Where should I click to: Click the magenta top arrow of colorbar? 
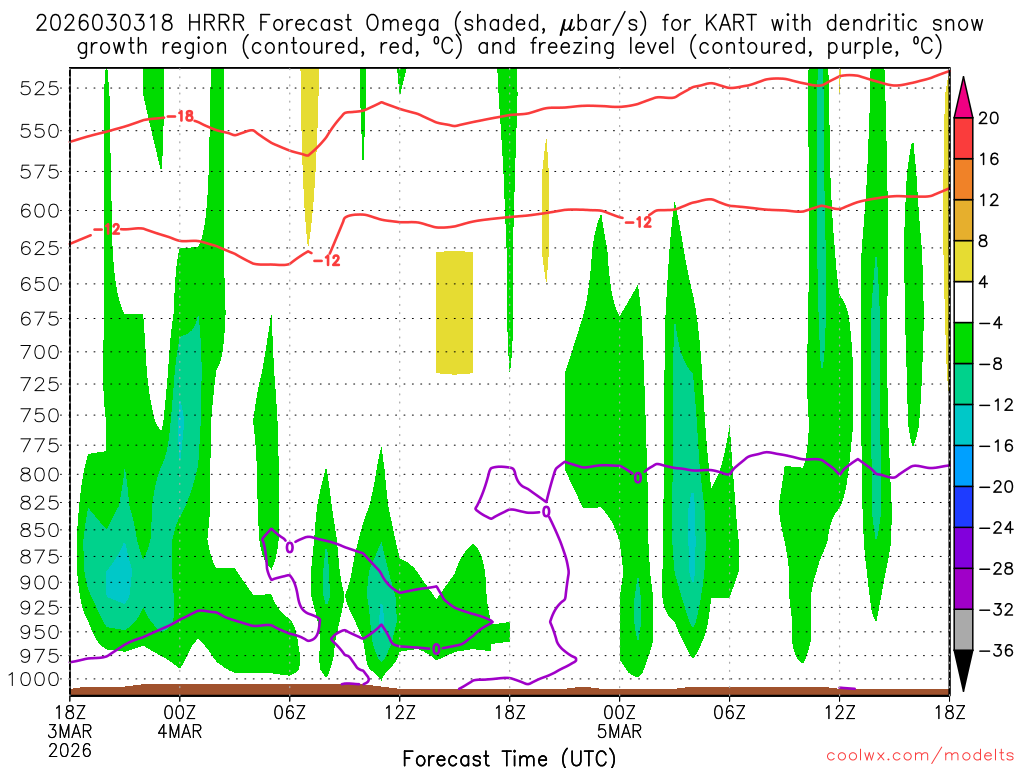(x=963, y=99)
